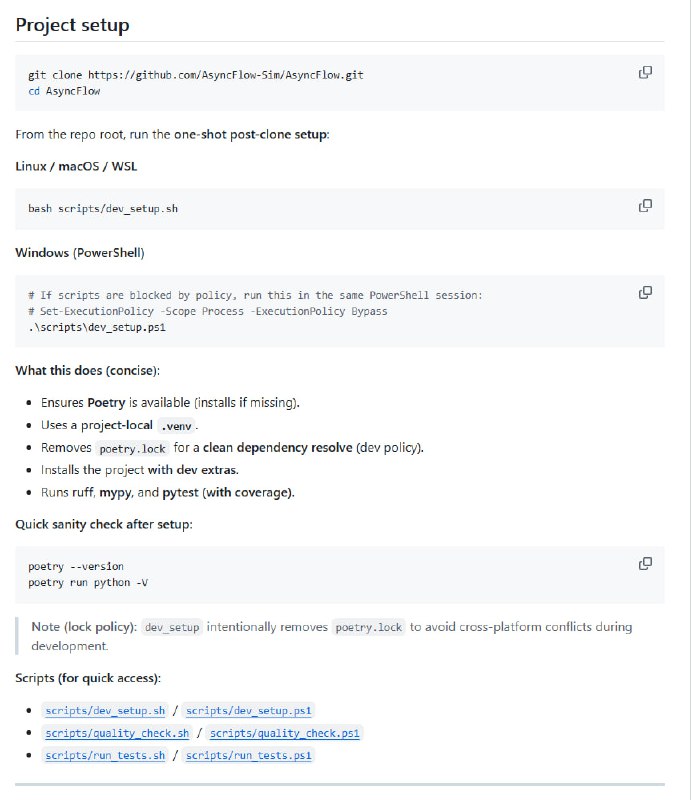Open the scripts/run_tests.ps1 link
This screenshot has width=692, height=800.
tap(249, 756)
